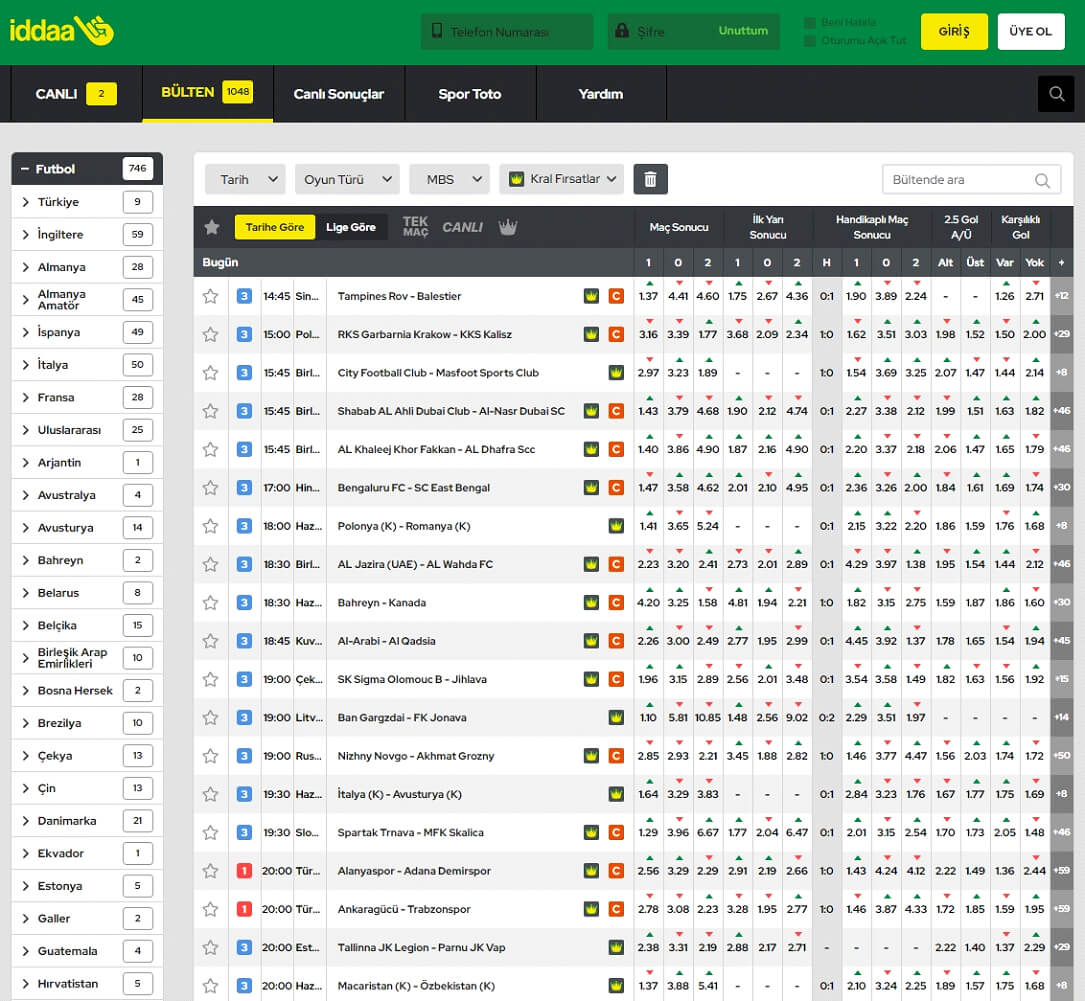Click the crown filter icon beside CANLI
This screenshot has height=1001, width=1085.
click(x=507, y=227)
